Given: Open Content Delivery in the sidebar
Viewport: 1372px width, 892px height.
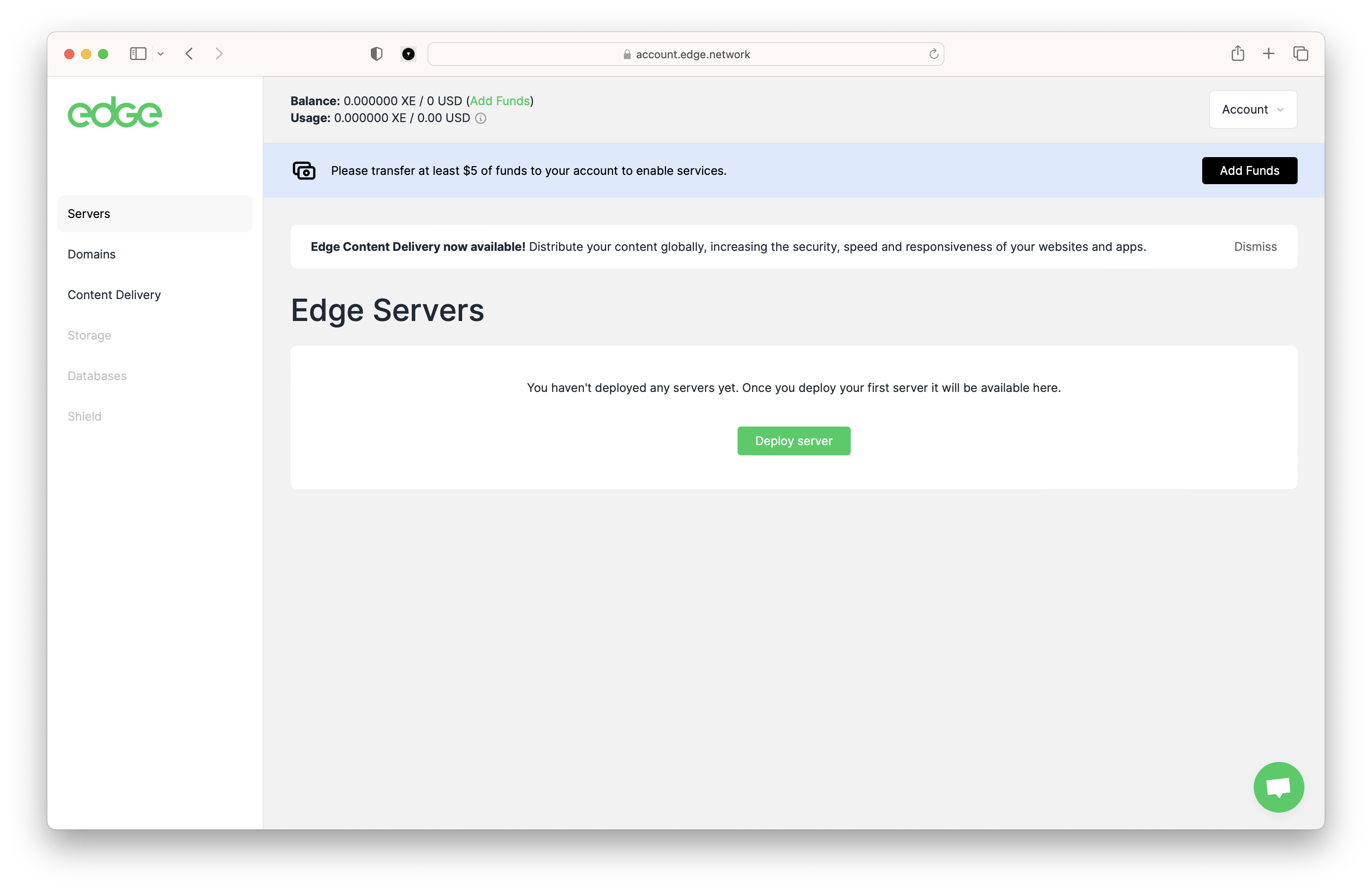Looking at the screenshot, I should click(x=114, y=294).
